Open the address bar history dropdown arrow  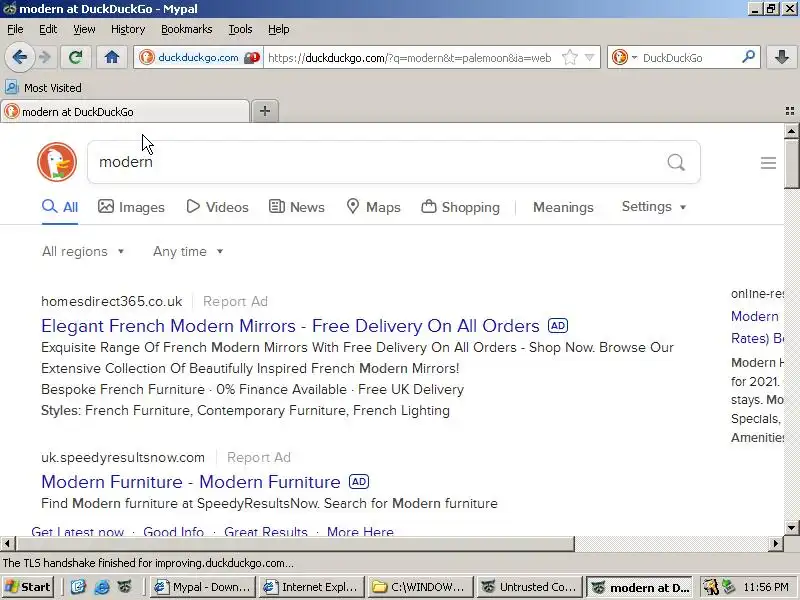pyautogui.click(x=589, y=58)
